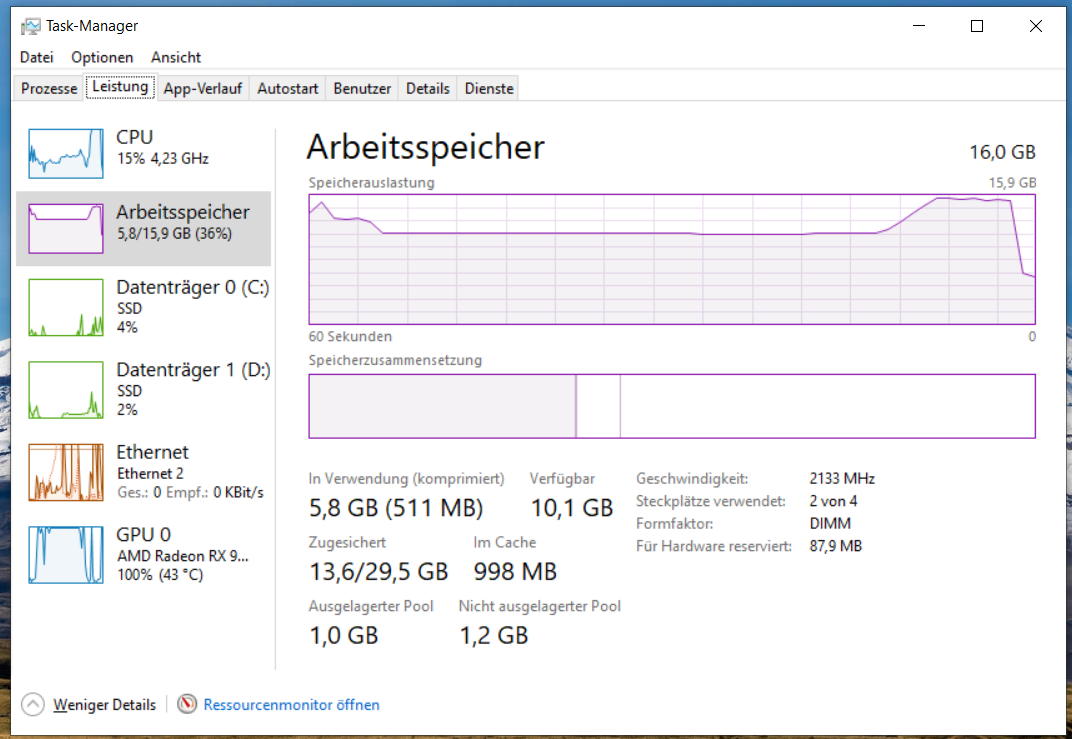1072x739 pixels.
Task: Open the Details tab
Action: point(427,88)
